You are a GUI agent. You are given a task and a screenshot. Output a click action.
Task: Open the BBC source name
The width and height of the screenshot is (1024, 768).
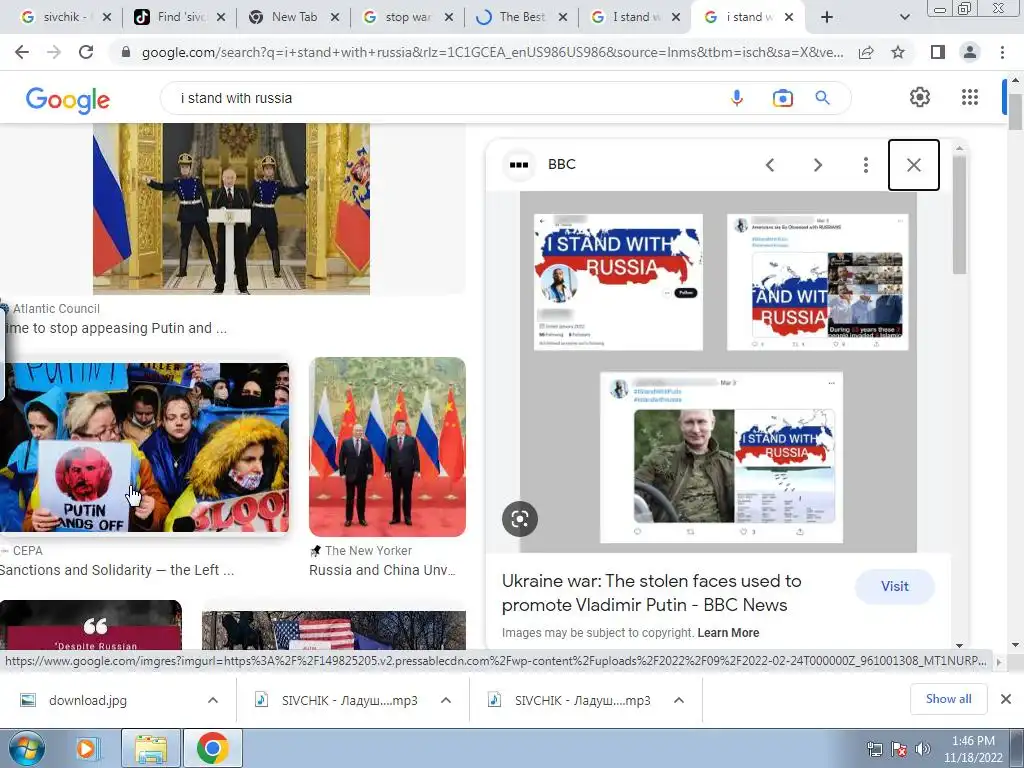click(x=562, y=164)
